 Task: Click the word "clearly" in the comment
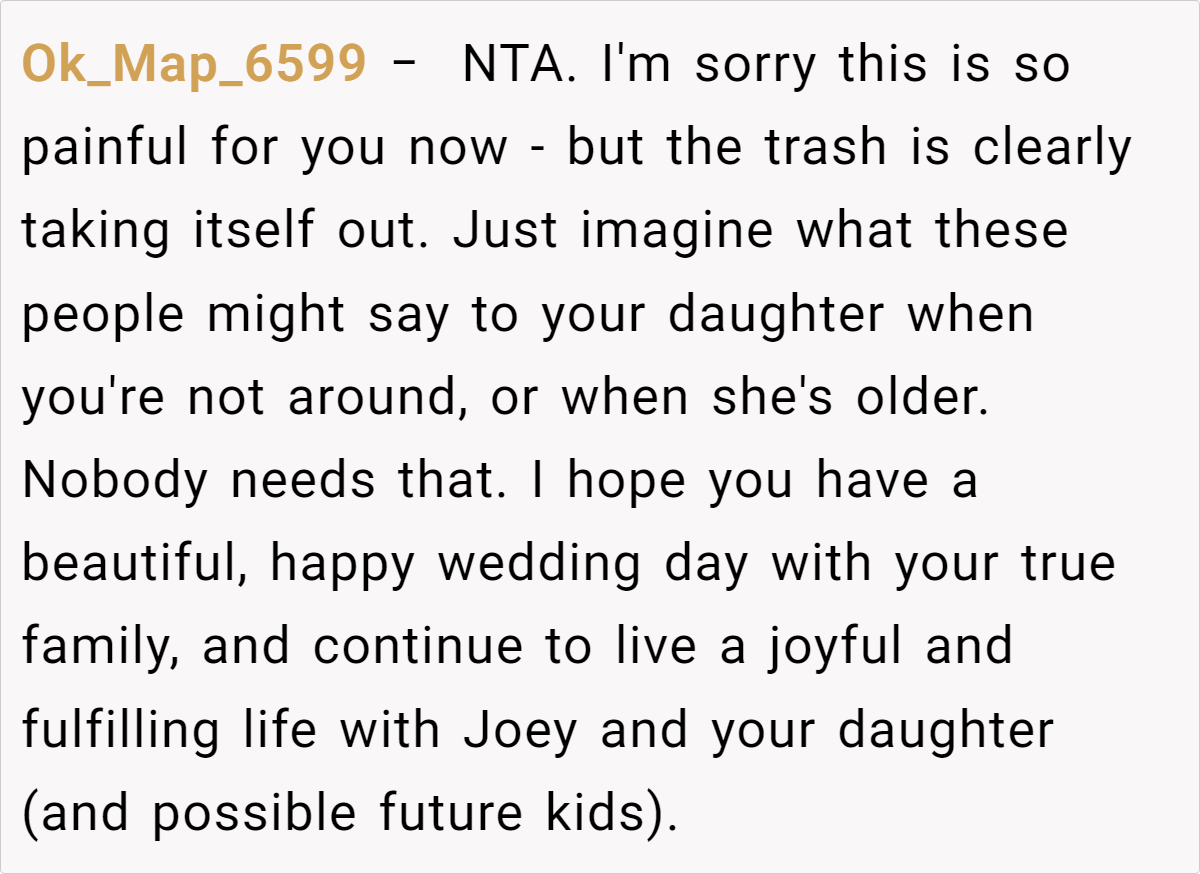click(1052, 148)
